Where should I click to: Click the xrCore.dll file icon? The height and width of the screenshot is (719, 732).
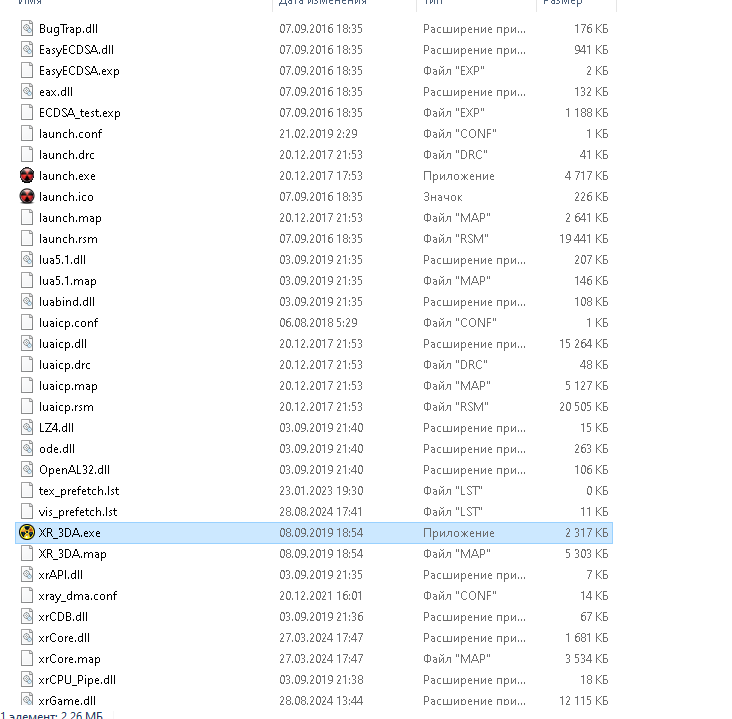27,638
